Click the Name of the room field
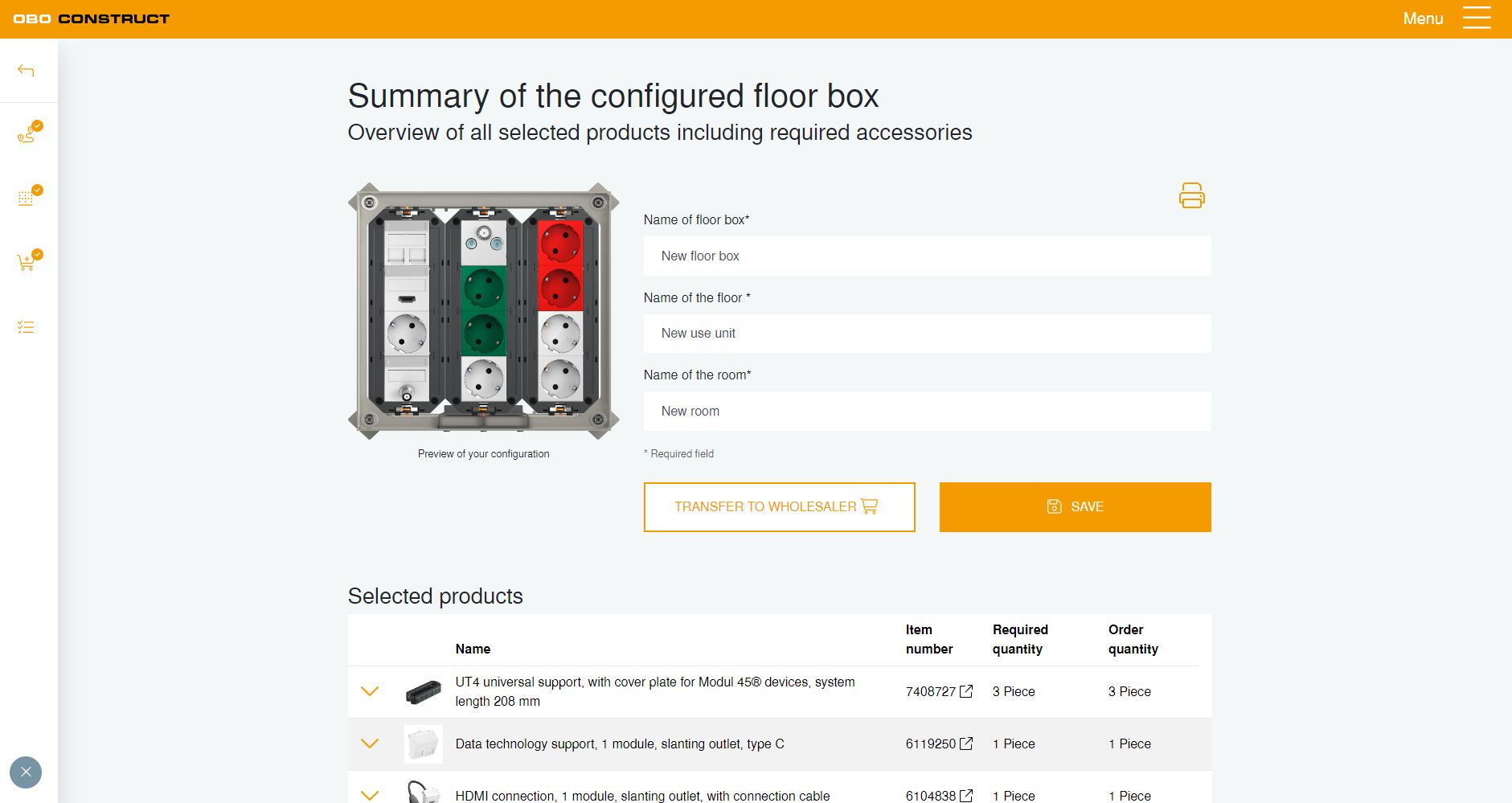The image size is (1512, 803). click(927, 411)
